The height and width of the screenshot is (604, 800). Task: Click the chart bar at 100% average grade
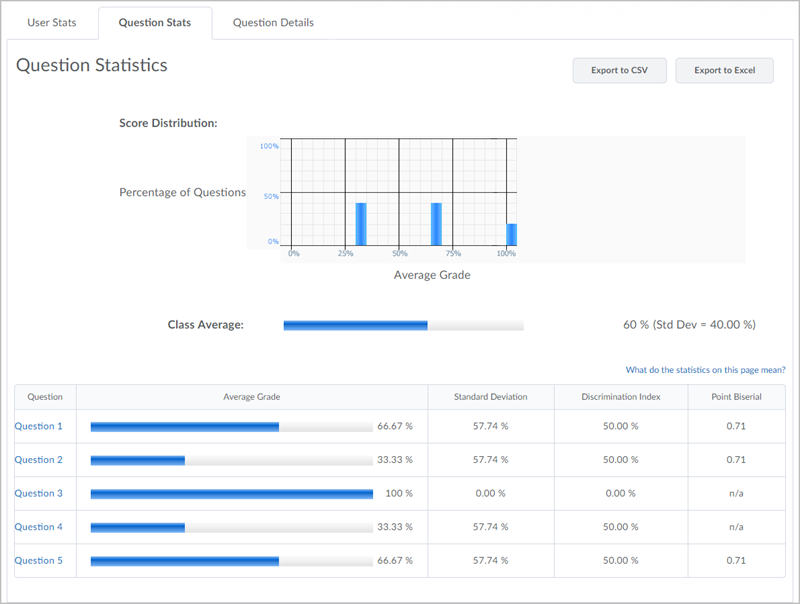pos(511,235)
